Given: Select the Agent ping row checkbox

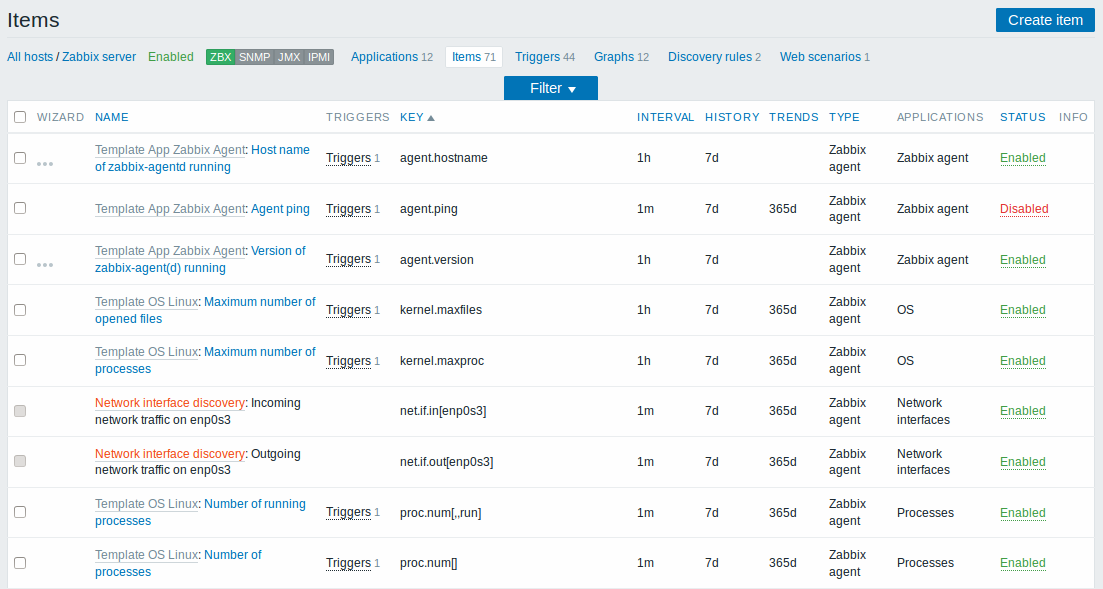Looking at the screenshot, I should point(20,208).
